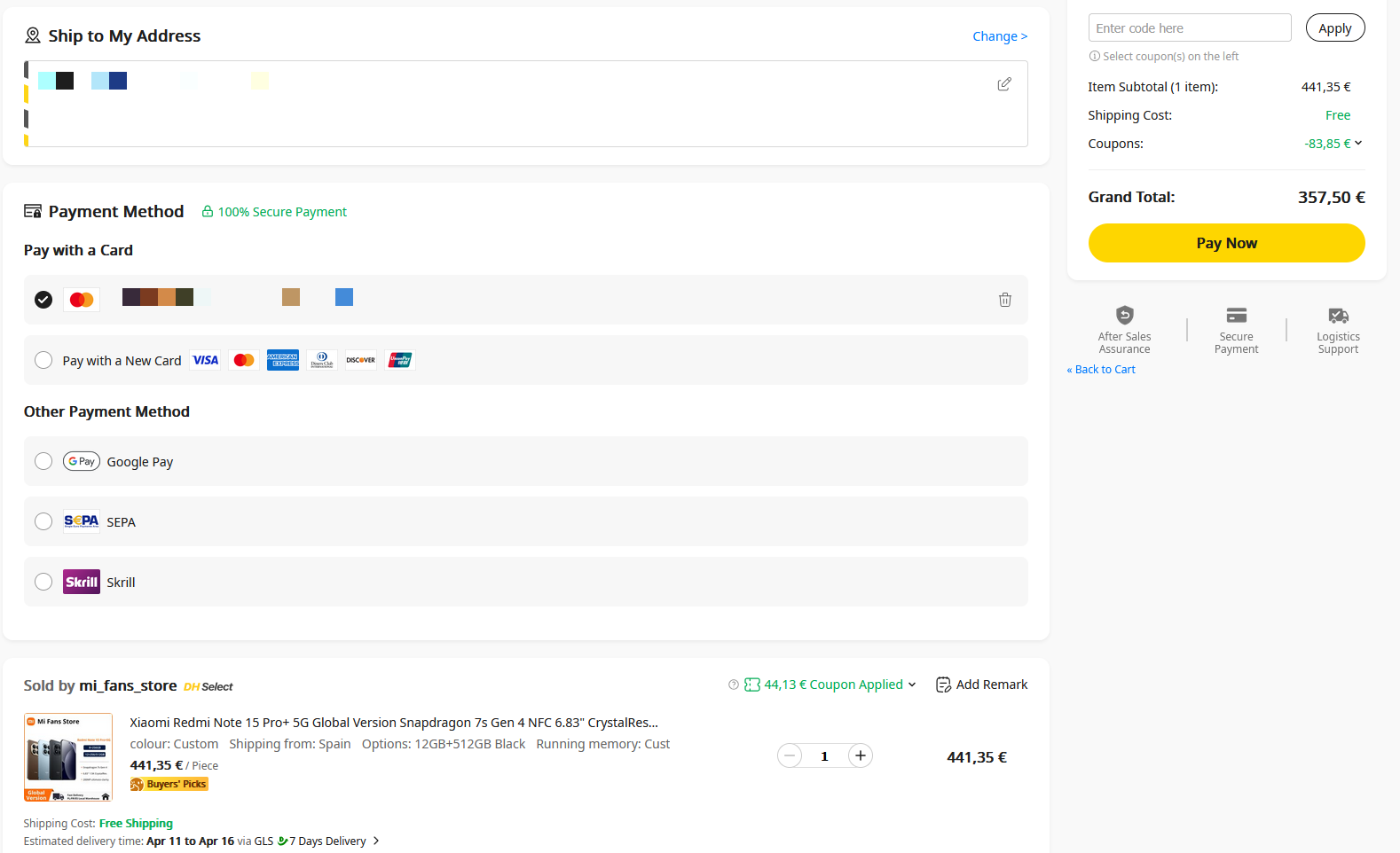Image resolution: width=1400 pixels, height=853 pixels.
Task: Expand the Coupons -83,85 € breakdown
Action: tap(1358, 143)
